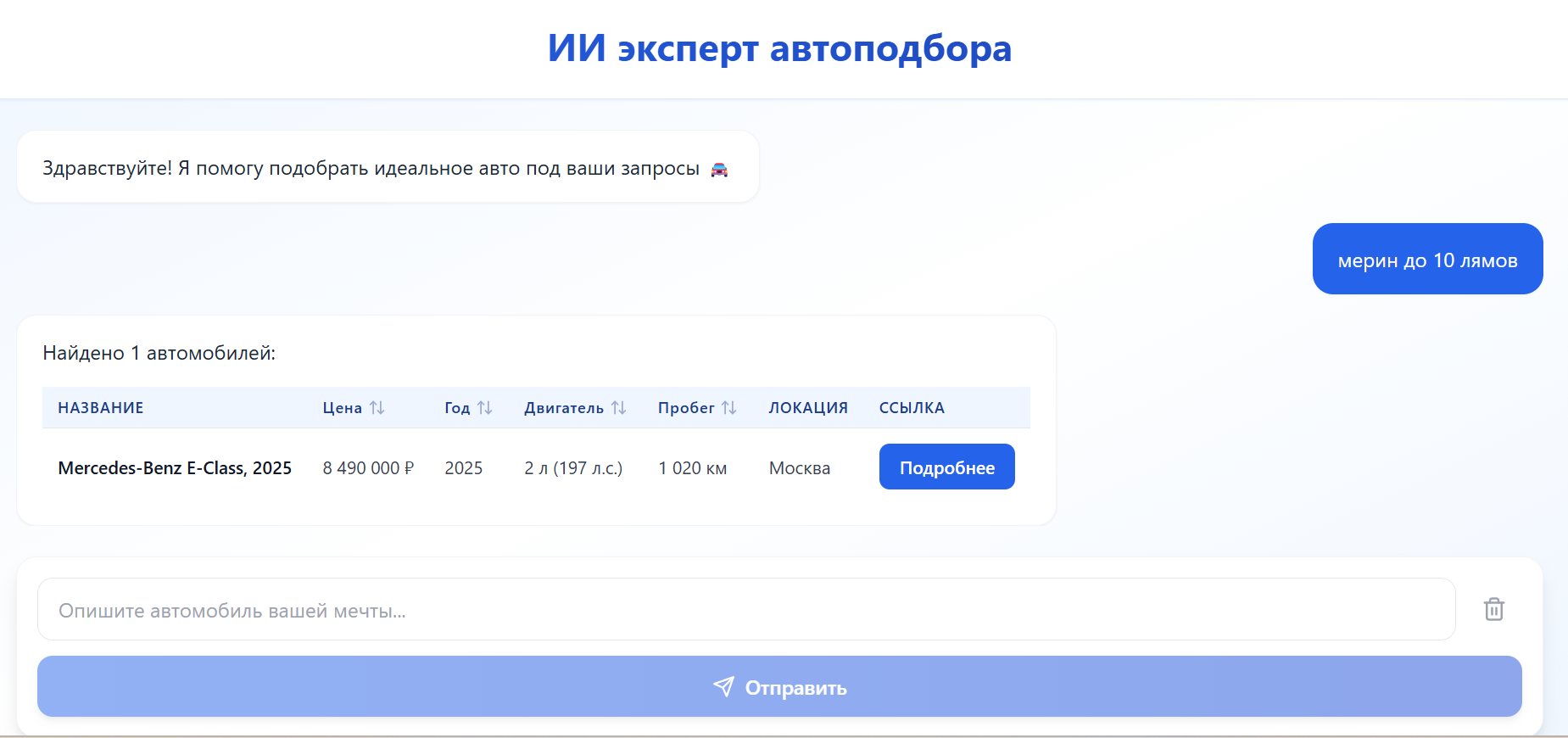Viewport: 1568px width, 738px height.
Task: Click the Цена column label
Action: pos(343,408)
